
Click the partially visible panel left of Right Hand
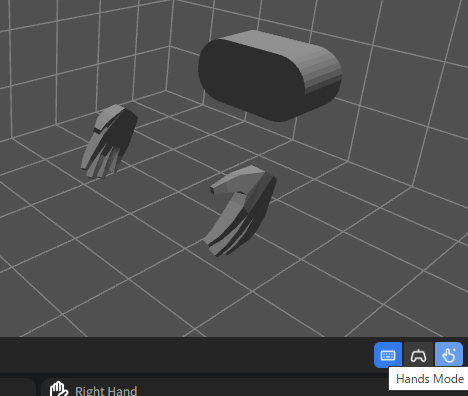[17, 387]
